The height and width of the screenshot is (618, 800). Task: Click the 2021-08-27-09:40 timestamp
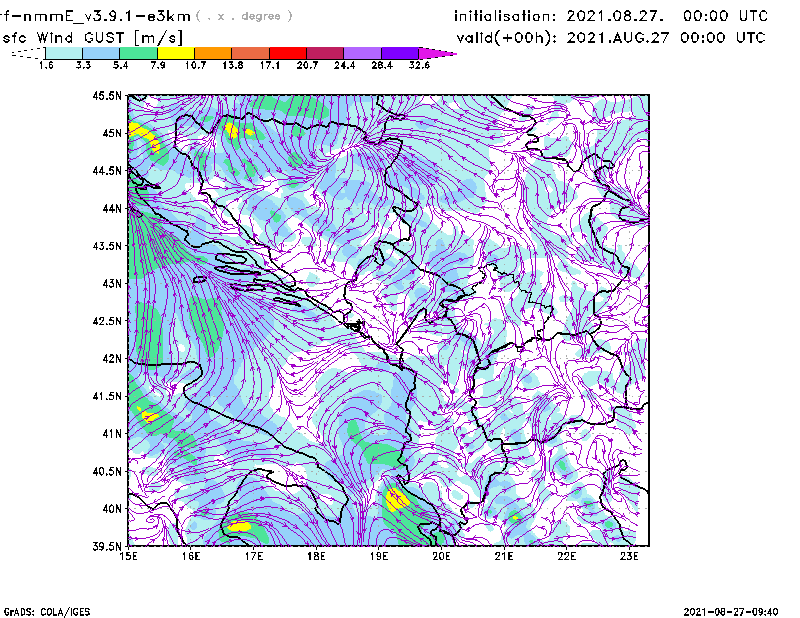731,612
